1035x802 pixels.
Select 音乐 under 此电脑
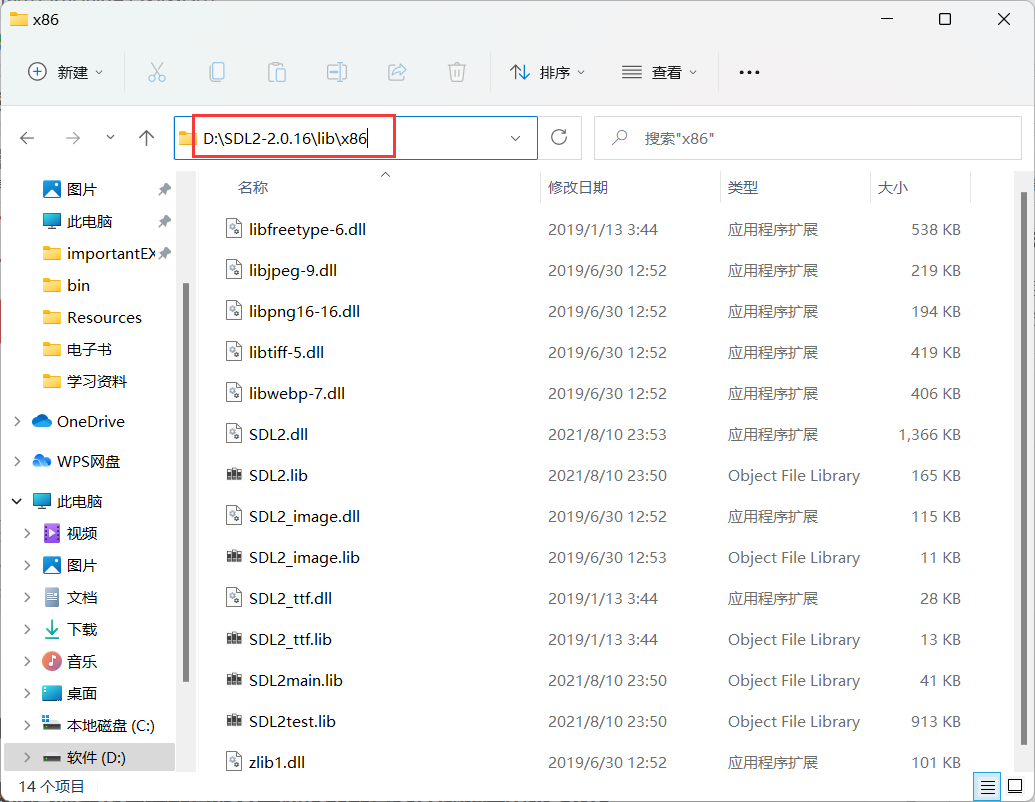82,661
